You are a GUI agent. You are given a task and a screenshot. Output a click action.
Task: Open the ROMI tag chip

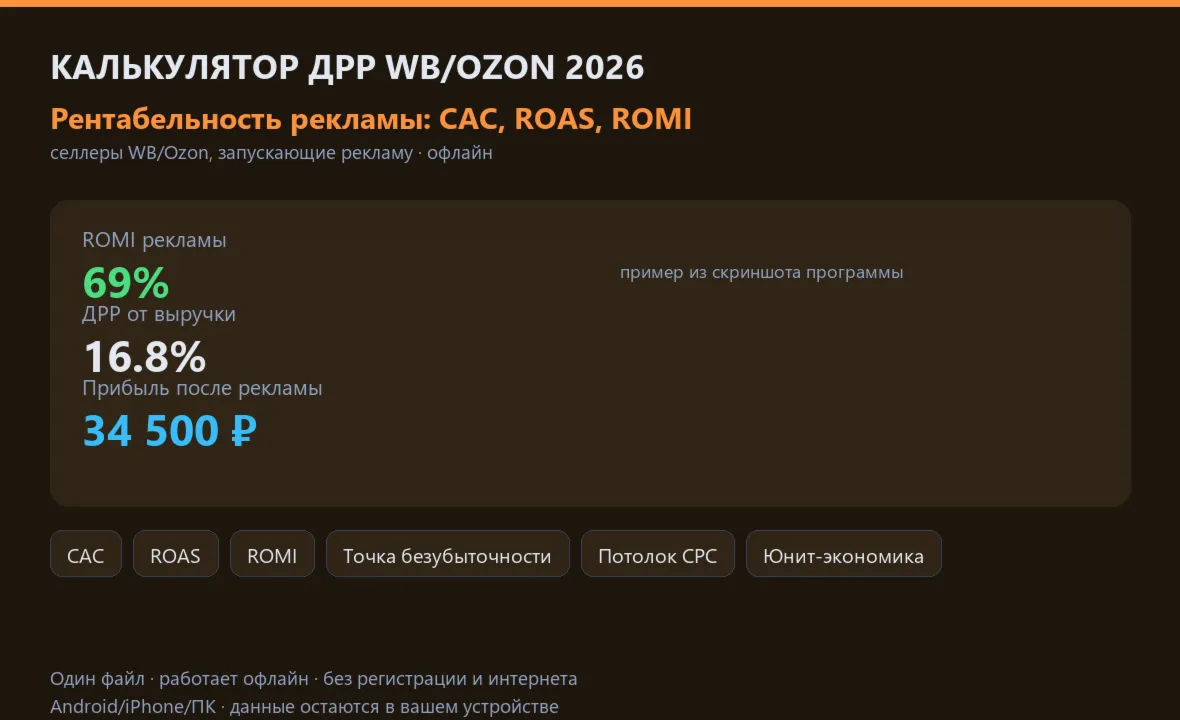tap(272, 554)
